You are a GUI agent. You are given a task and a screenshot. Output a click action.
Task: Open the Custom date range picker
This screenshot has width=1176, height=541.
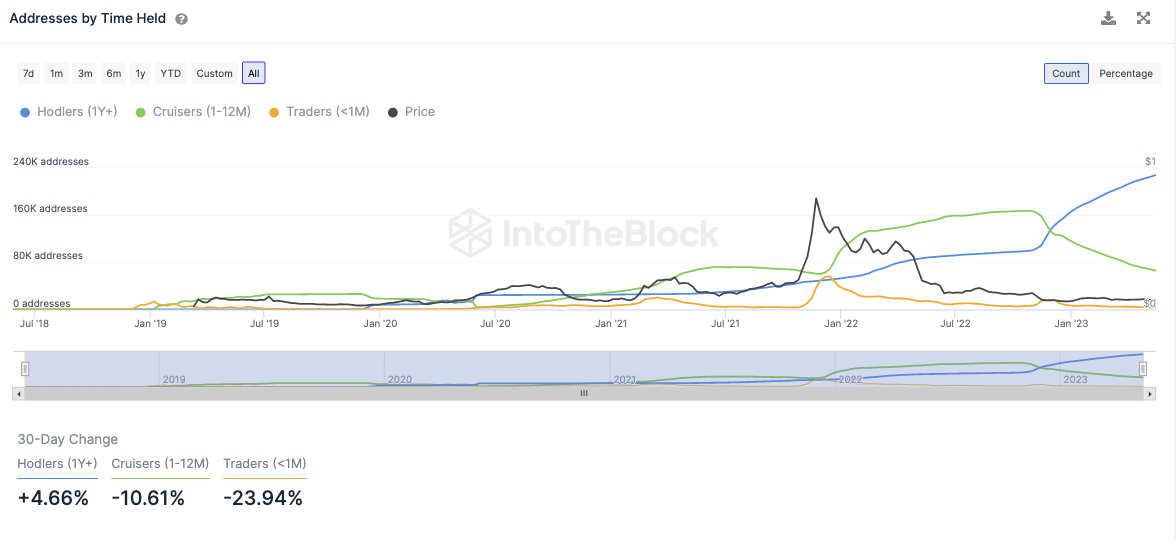click(x=214, y=73)
